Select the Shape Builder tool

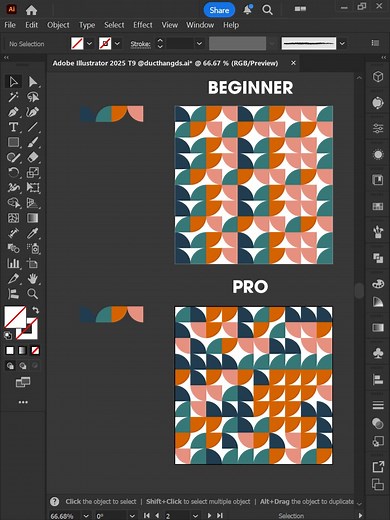pyautogui.click(x=13, y=203)
